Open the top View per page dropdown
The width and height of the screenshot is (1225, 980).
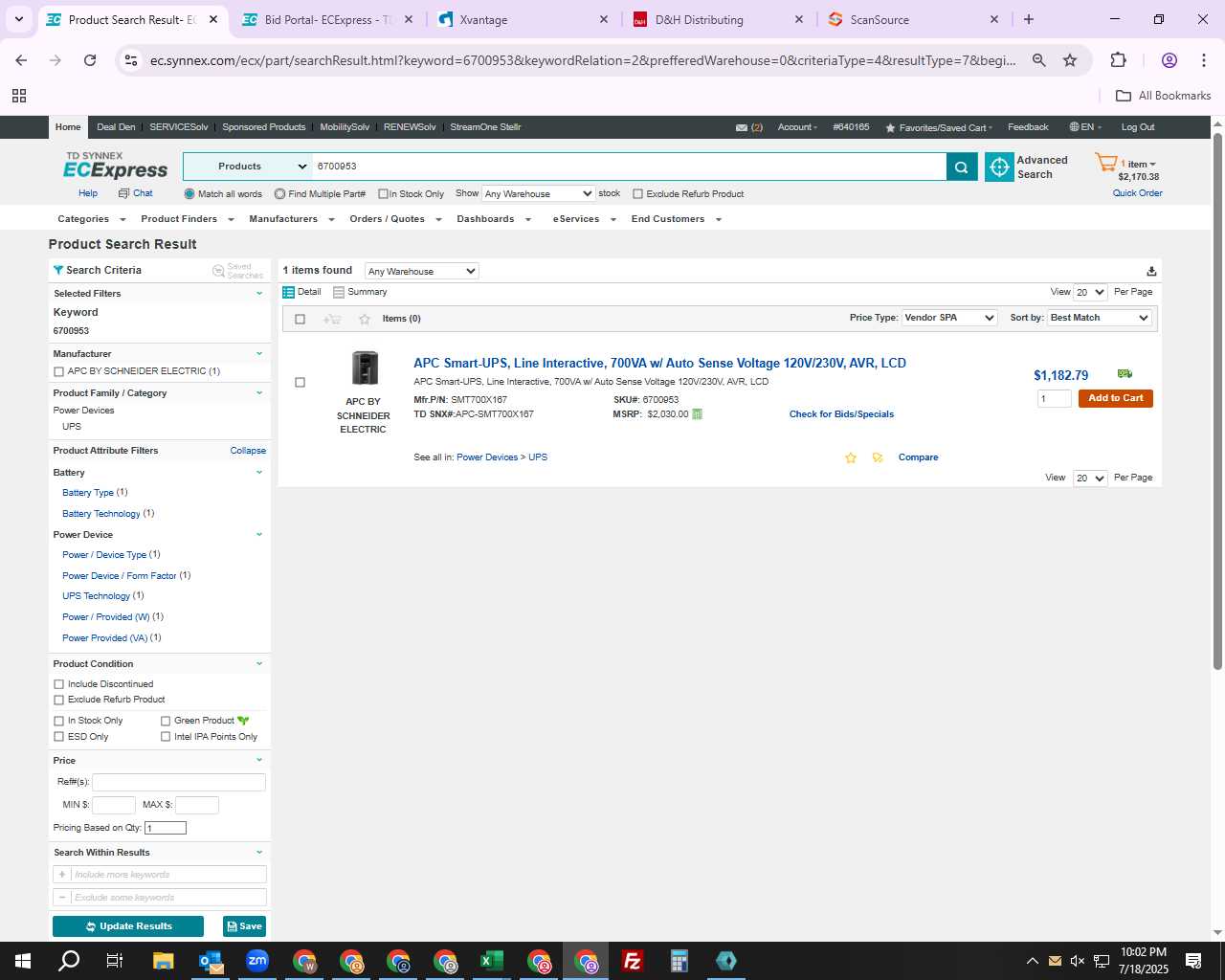coord(1090,292)
